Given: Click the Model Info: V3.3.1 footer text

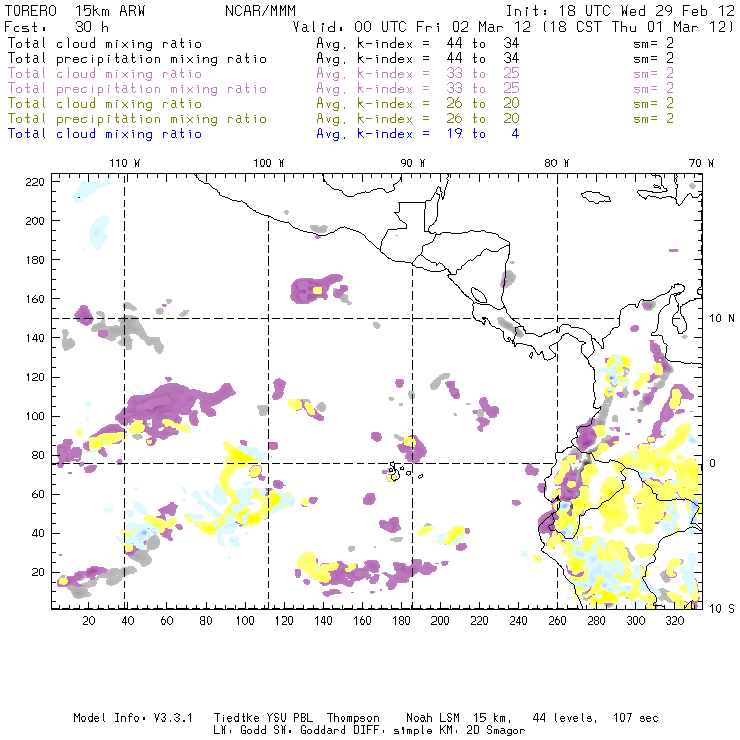Looking at the screenshot, I should click(123, 718).
